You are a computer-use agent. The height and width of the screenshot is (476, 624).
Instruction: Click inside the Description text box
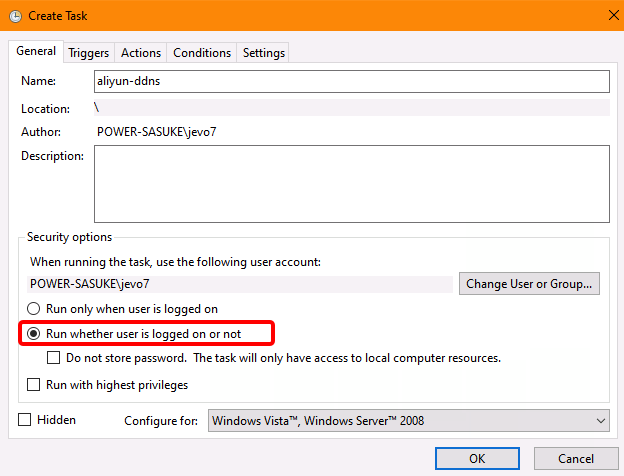352,183
